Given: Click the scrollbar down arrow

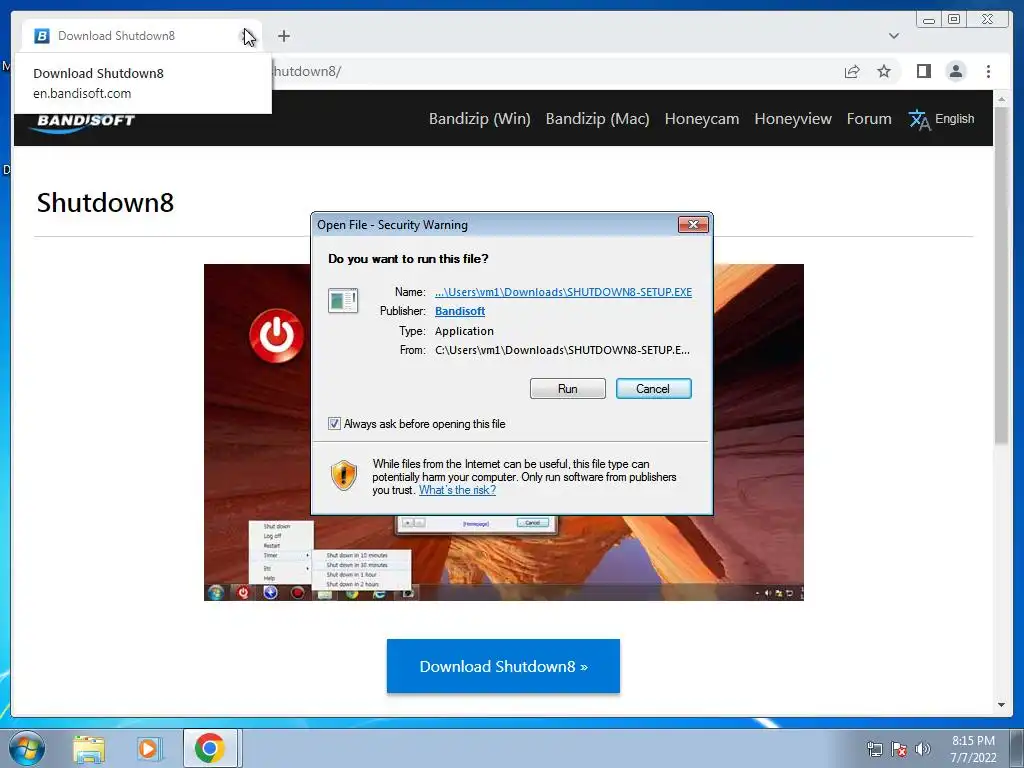Looking at the screenshot, I should [x=1001, y=705].
